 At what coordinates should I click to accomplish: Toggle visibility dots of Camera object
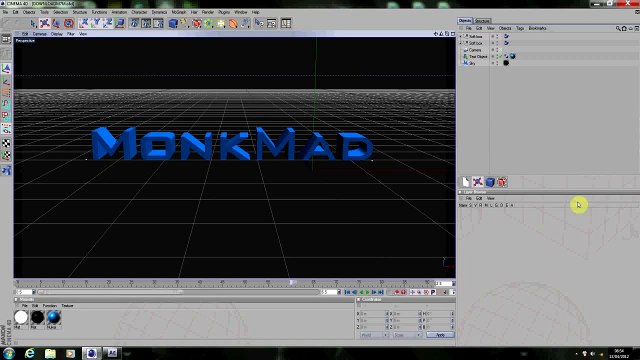(x=497, y=50)
